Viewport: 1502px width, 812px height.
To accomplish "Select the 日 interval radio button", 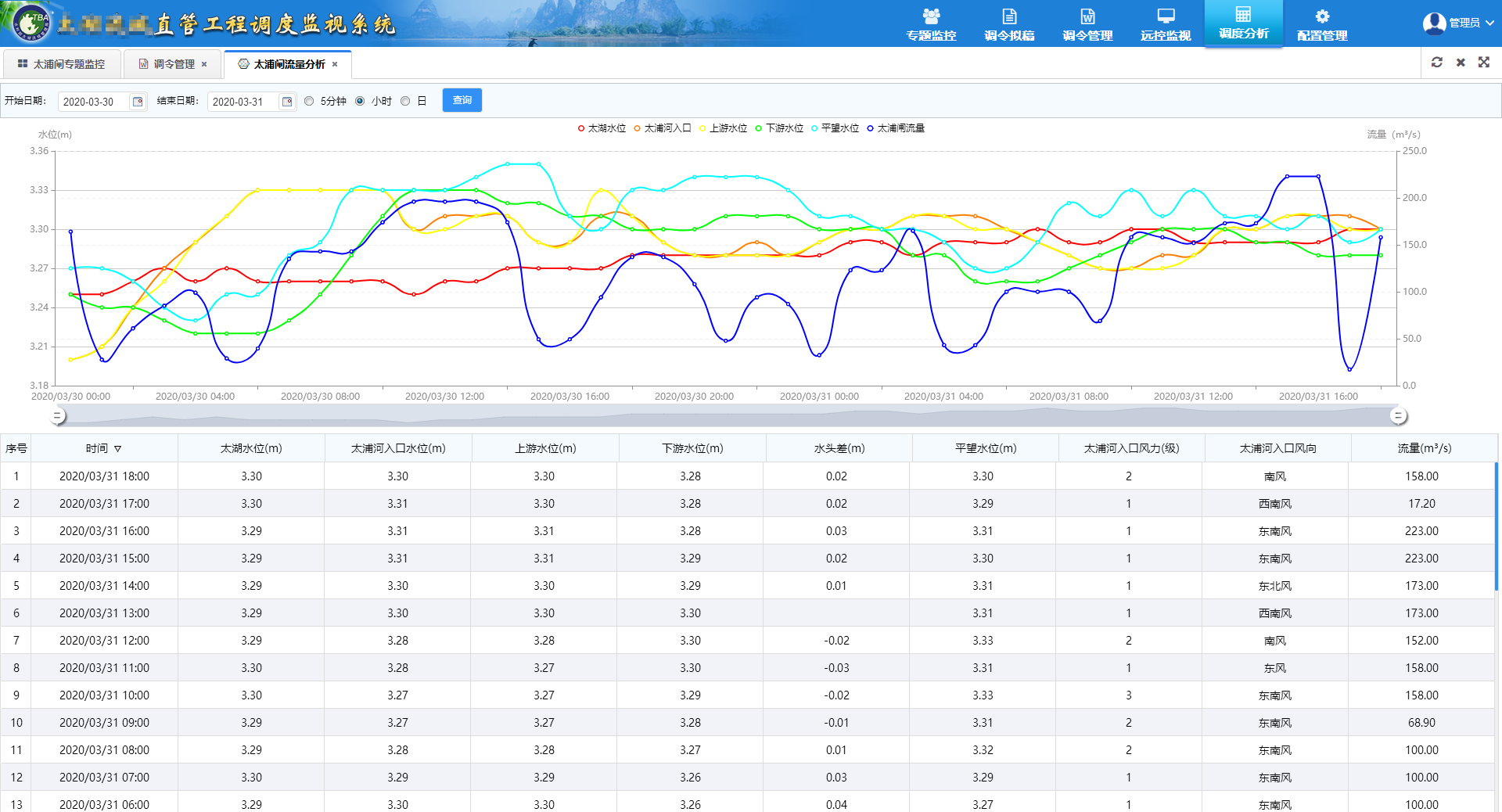I will coord(405,101).
